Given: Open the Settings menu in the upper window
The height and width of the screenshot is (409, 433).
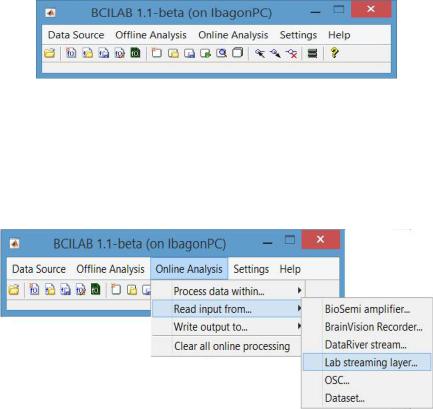Looking at the screenshot, I should [x=298, y=35].
